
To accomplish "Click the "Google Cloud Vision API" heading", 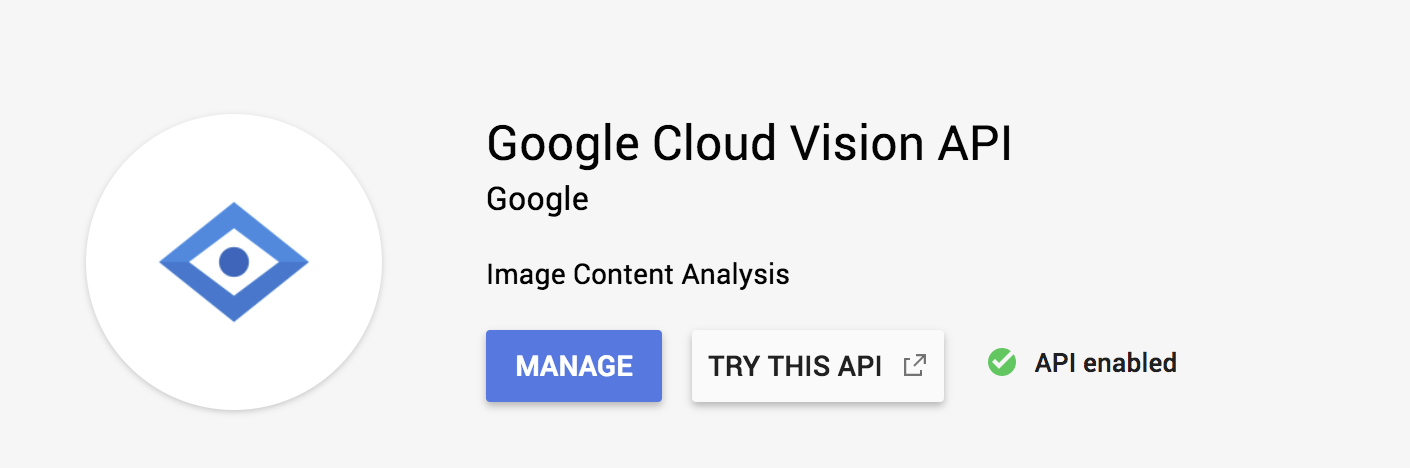I will coord(749,144).
